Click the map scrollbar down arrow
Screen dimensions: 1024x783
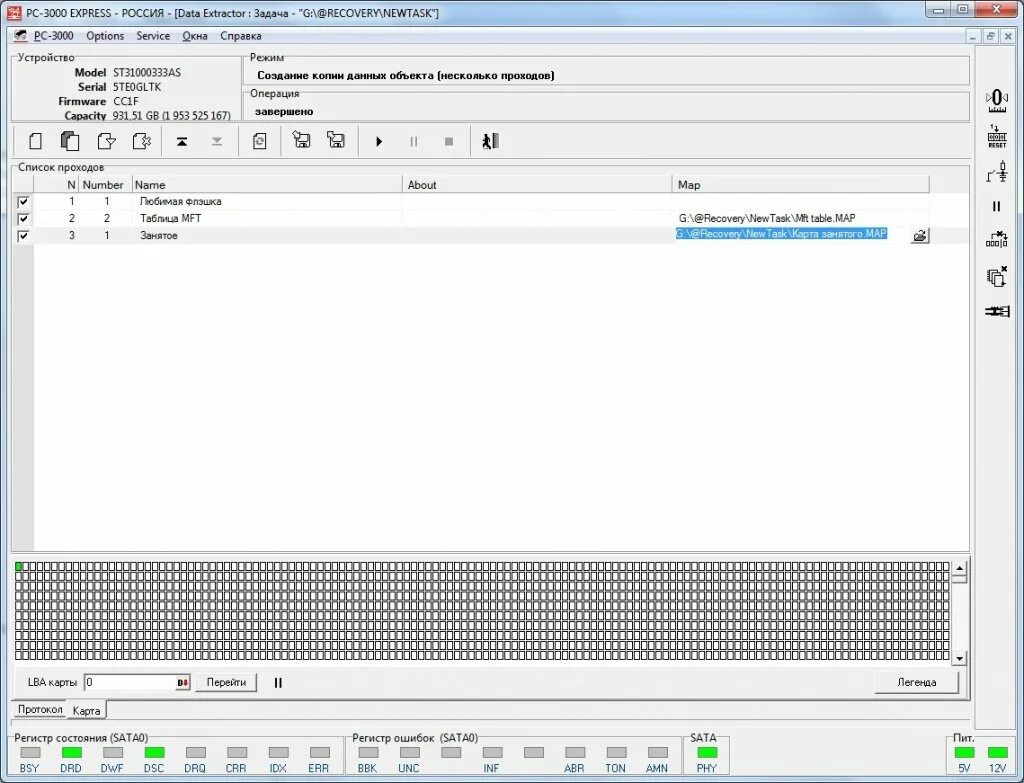click(959, 659)
